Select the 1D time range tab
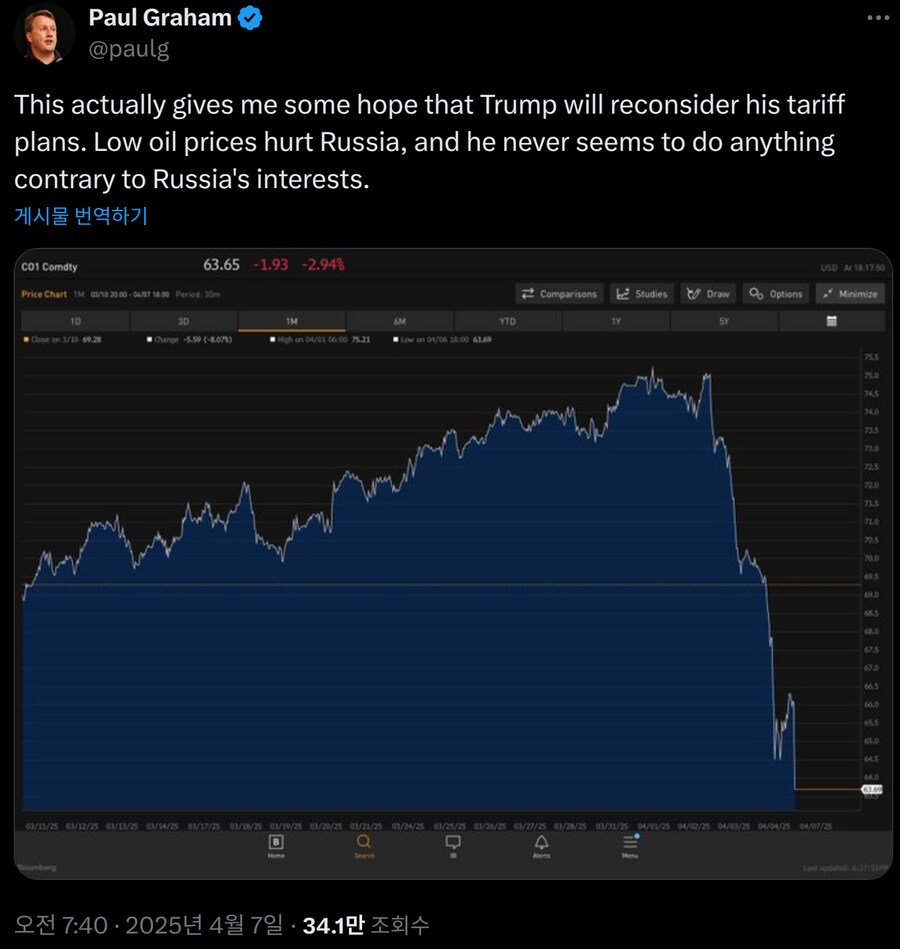The height and width of the screenshot is (949, 900). point(76,321)
